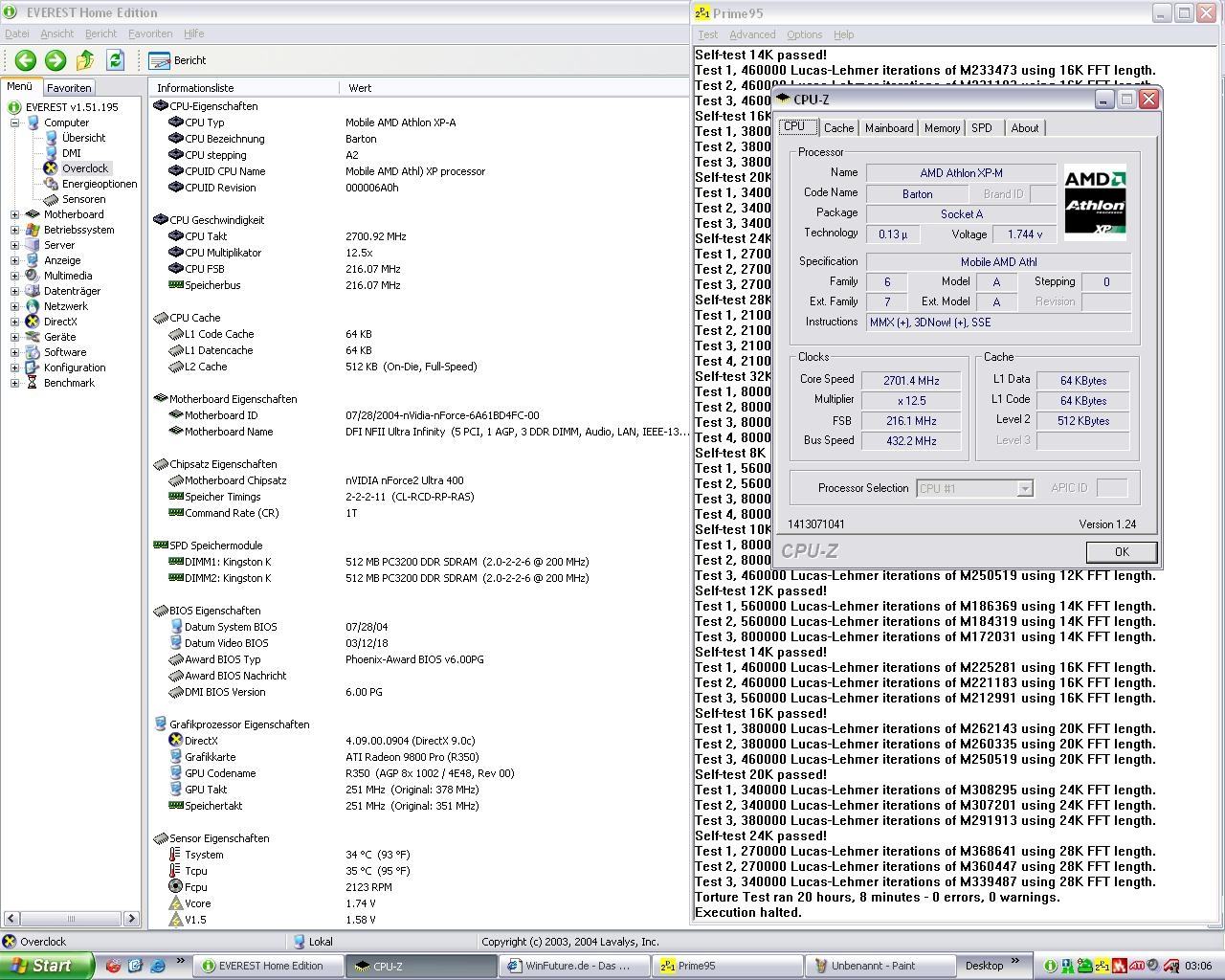The image size is (1225, 980).
Task: Open the Ansicht menu in EVEREST
Action: click(x=57, y=33)
